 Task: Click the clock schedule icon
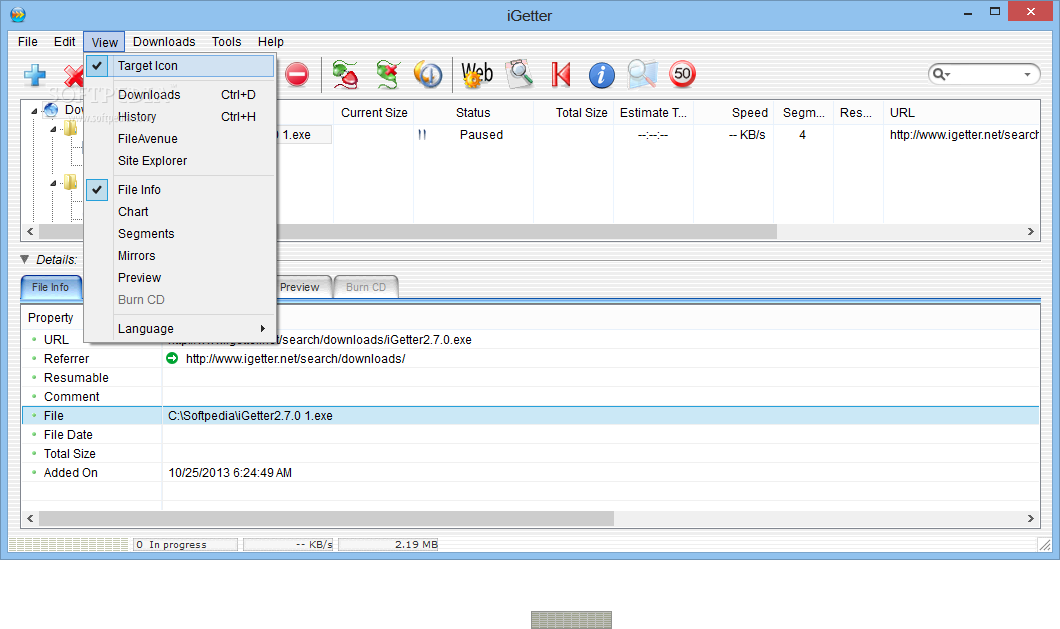(x=428, y=74)
